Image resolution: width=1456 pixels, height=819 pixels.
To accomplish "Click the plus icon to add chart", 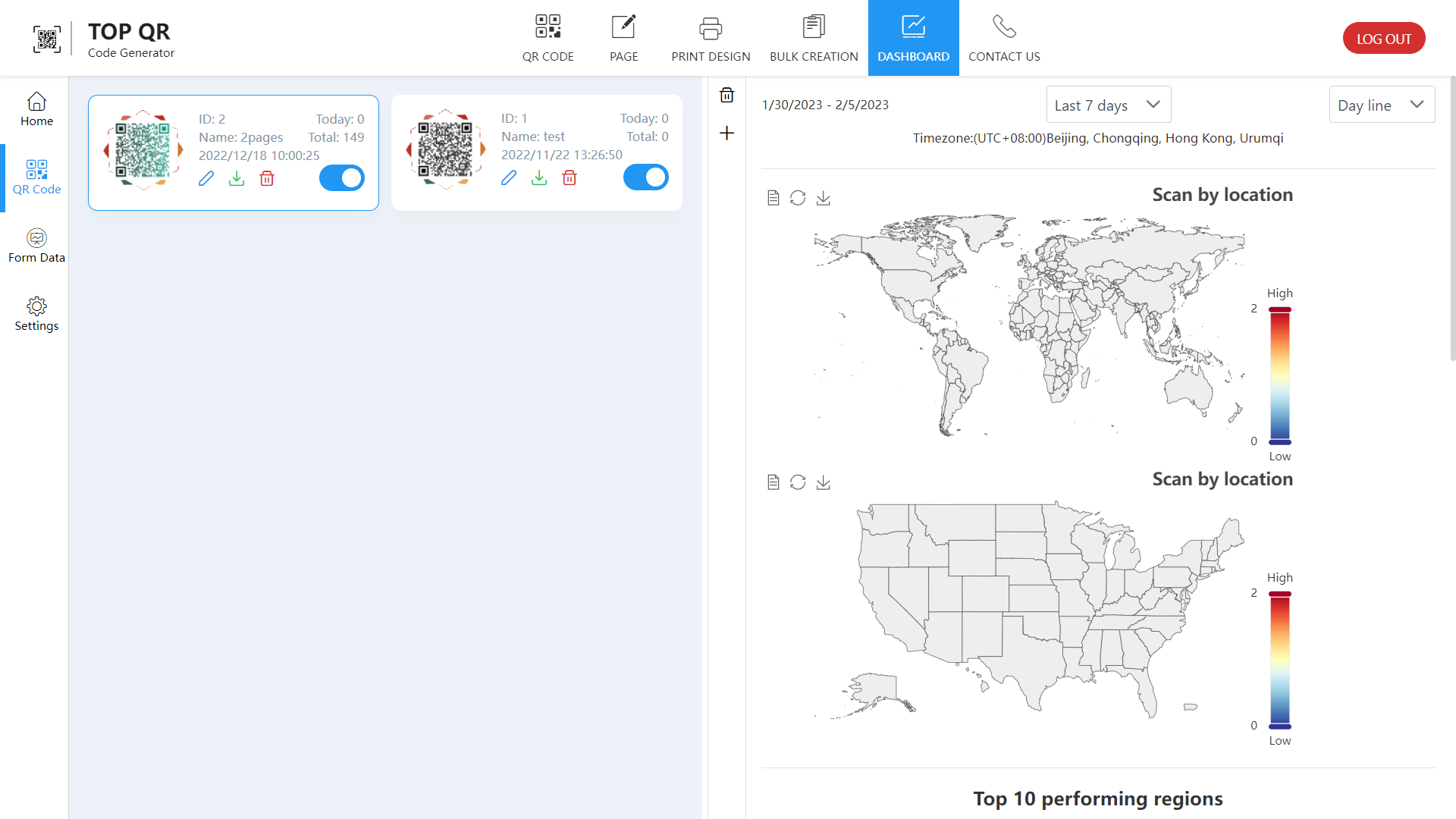I will [x=726, y=133].
